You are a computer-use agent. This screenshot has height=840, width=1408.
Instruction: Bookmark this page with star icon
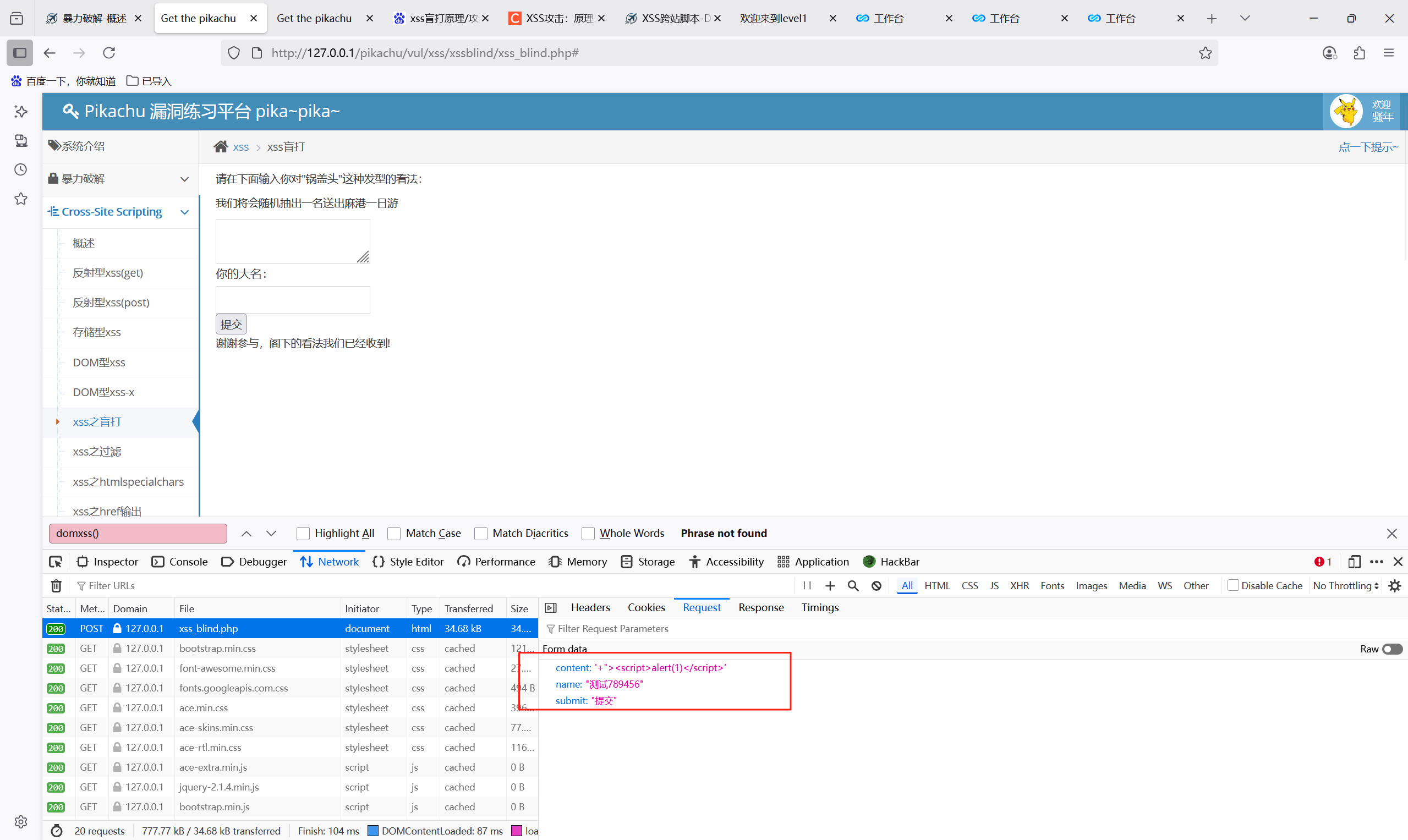point(1206,53)
